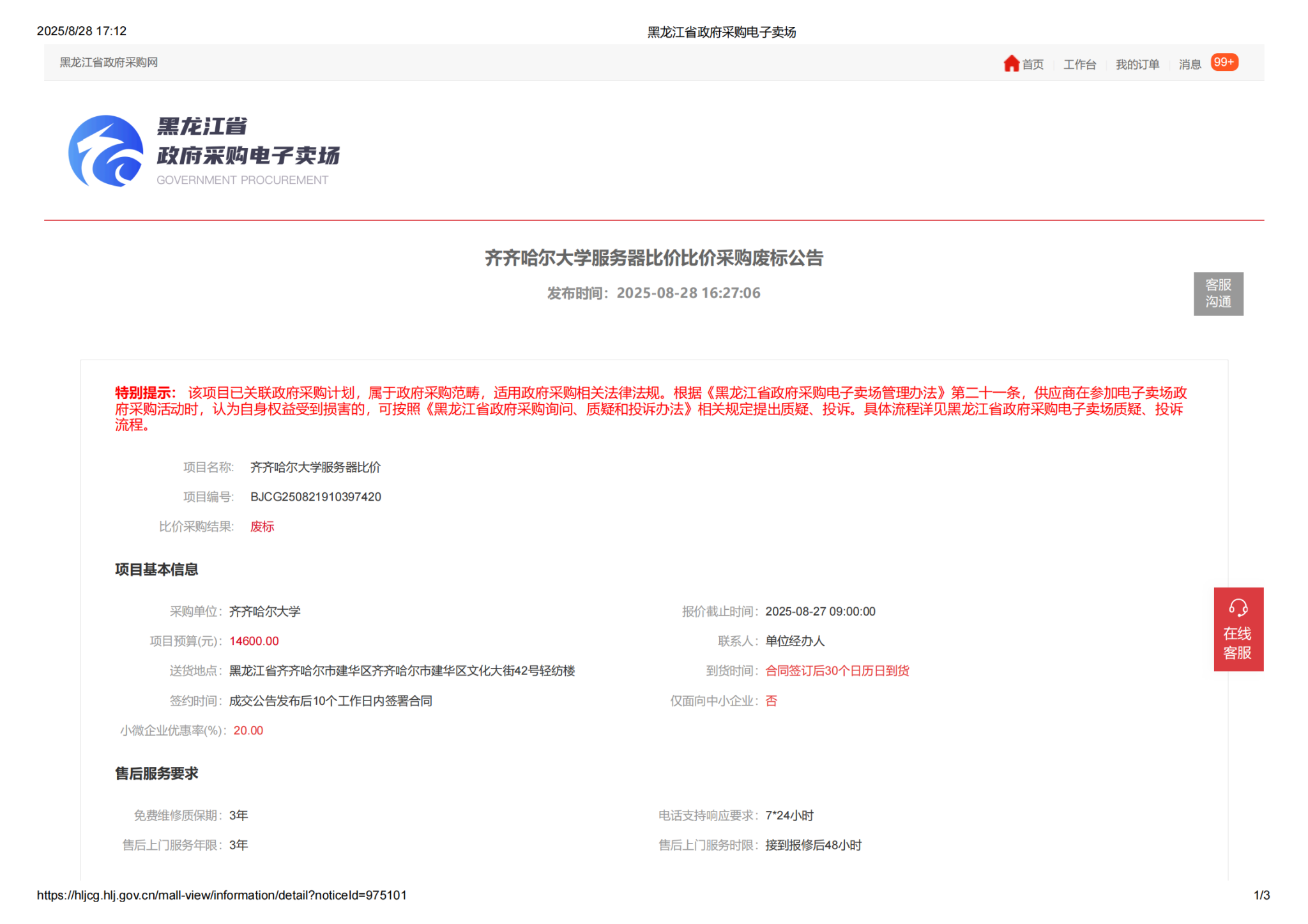
Task: Click the announcement title heading
Action: point(653,258)
